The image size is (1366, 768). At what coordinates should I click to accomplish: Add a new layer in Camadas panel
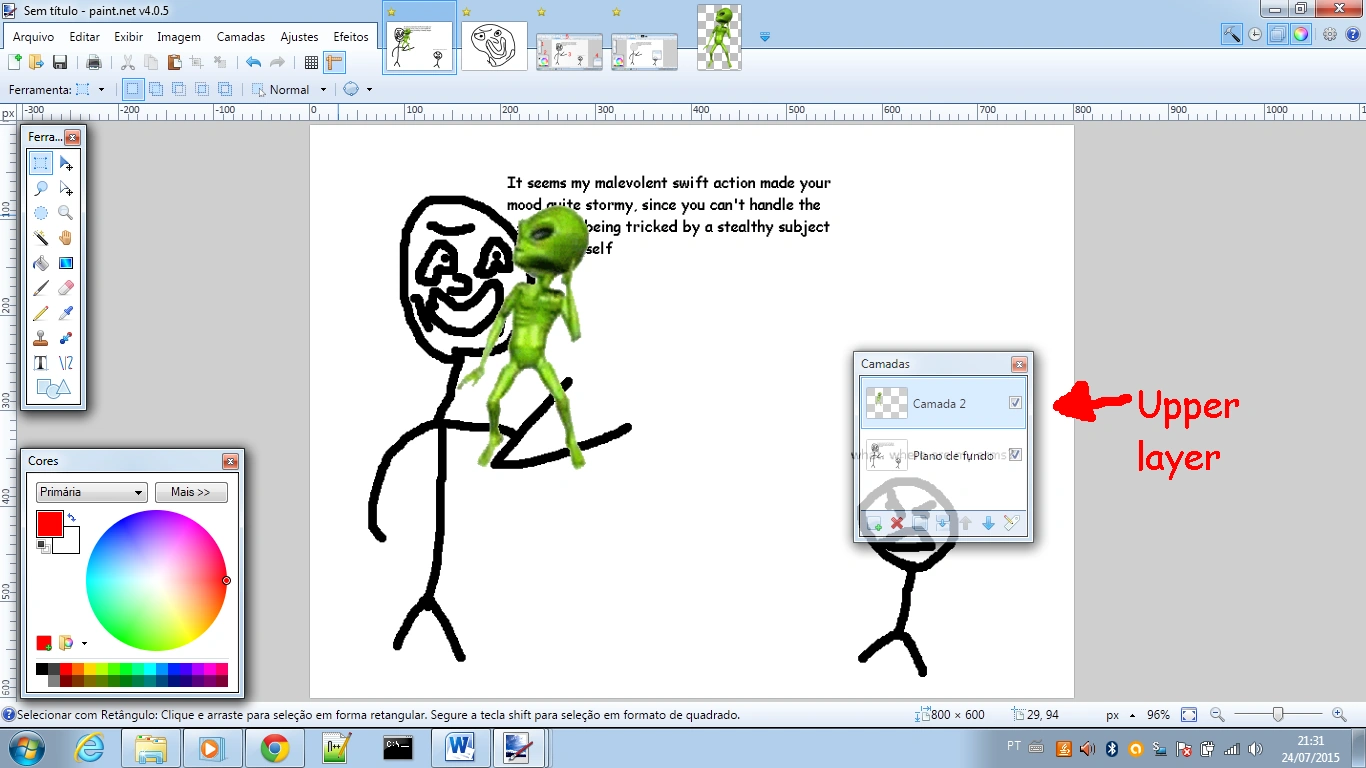coord(874,523)
